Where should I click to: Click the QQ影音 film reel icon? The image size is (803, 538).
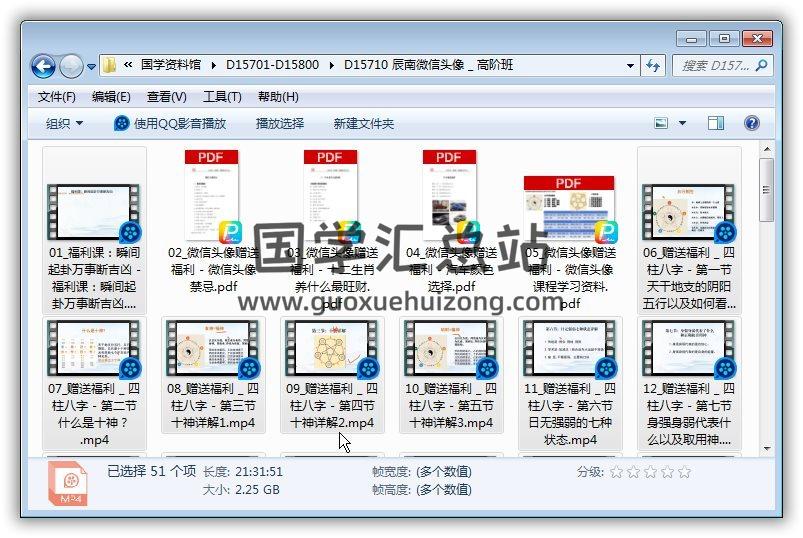[121, 123]
